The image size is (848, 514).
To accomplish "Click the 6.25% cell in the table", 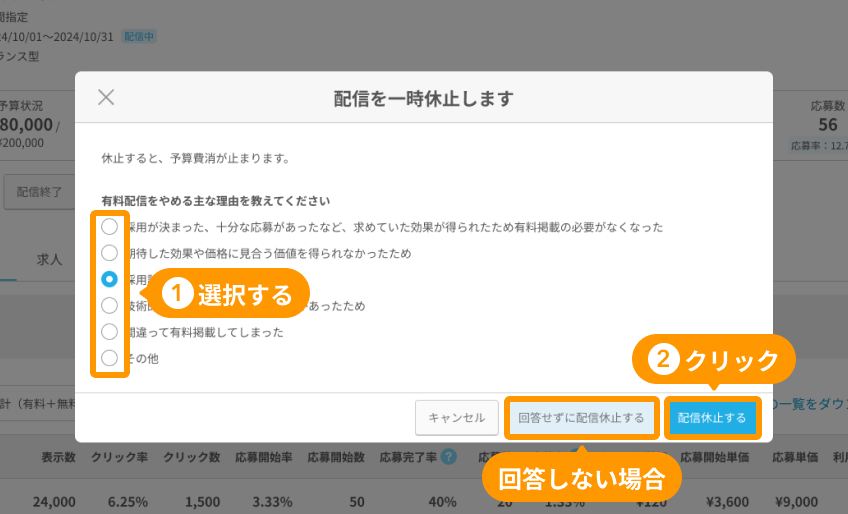I will (128, 502).
